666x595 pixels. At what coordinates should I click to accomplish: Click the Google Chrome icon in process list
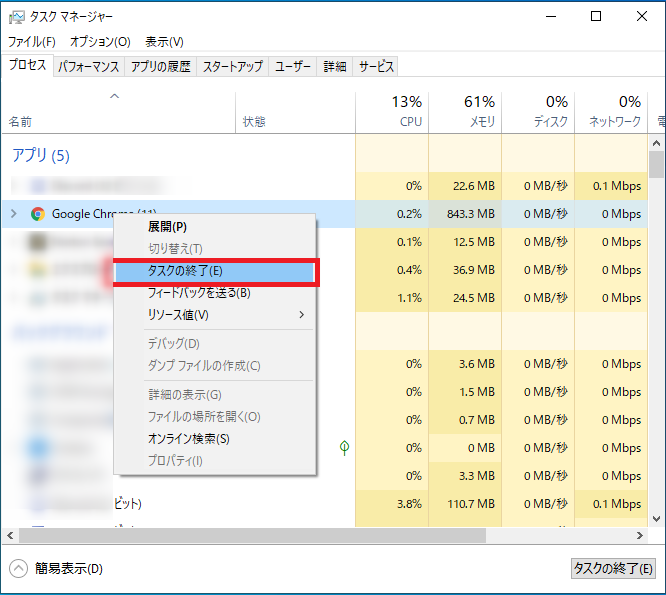click(38, 214)
